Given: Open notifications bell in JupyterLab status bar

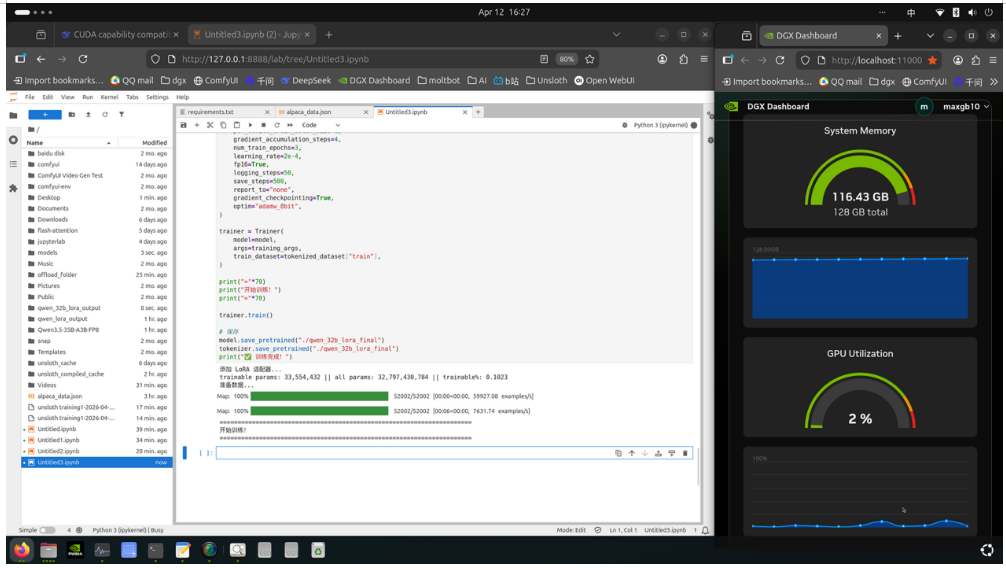Looking at the screenshot, I should [x=705, y=530].
